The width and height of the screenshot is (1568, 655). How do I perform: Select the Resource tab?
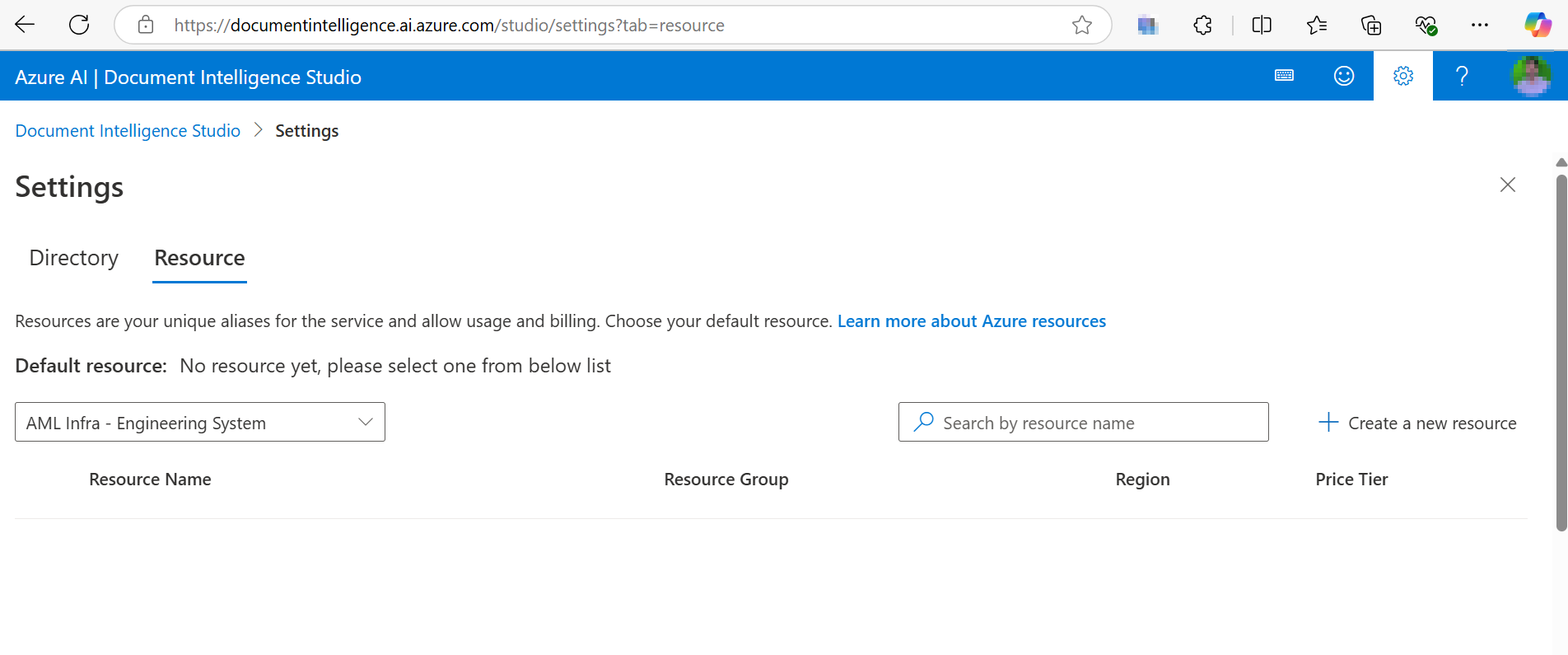pos(199,258)
